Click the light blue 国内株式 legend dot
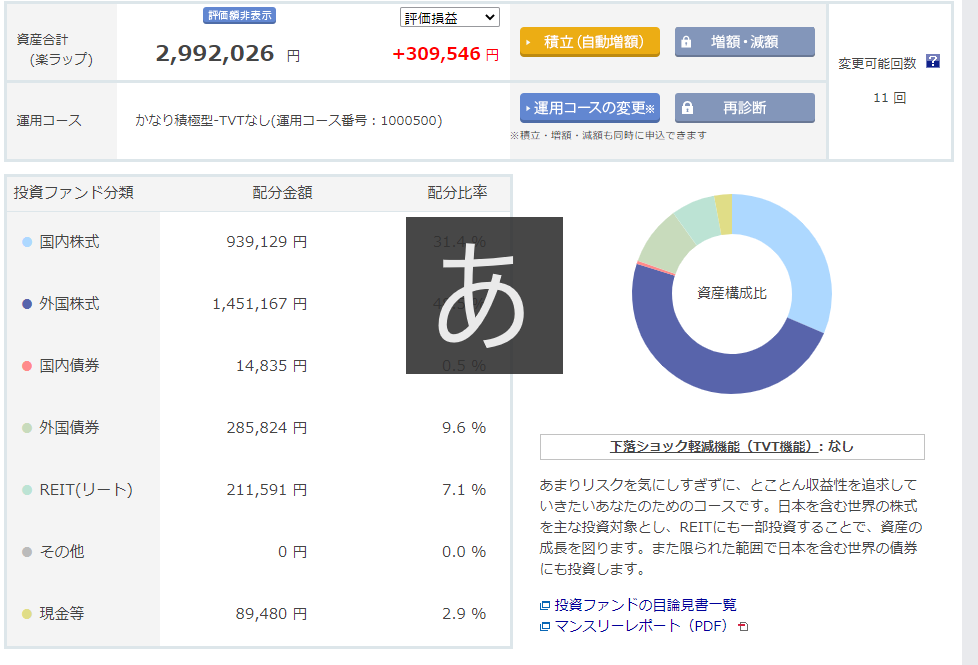The width and height of the screenshot is (978, 665). pyautogui.click(x=27, y=242)
